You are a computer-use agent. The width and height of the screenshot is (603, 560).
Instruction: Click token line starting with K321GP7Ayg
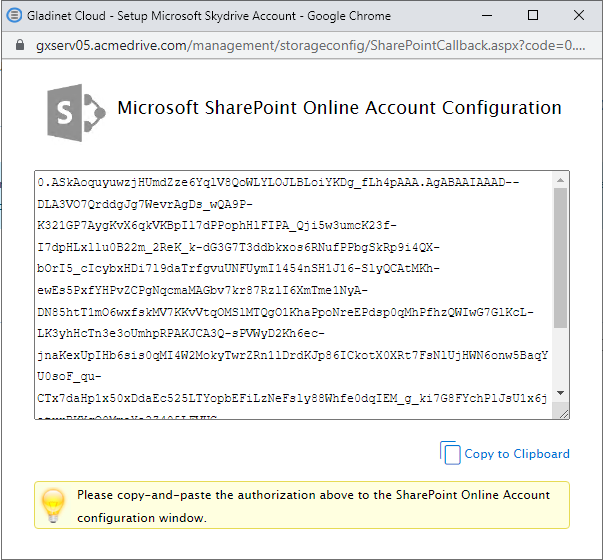tap(217, 225)
